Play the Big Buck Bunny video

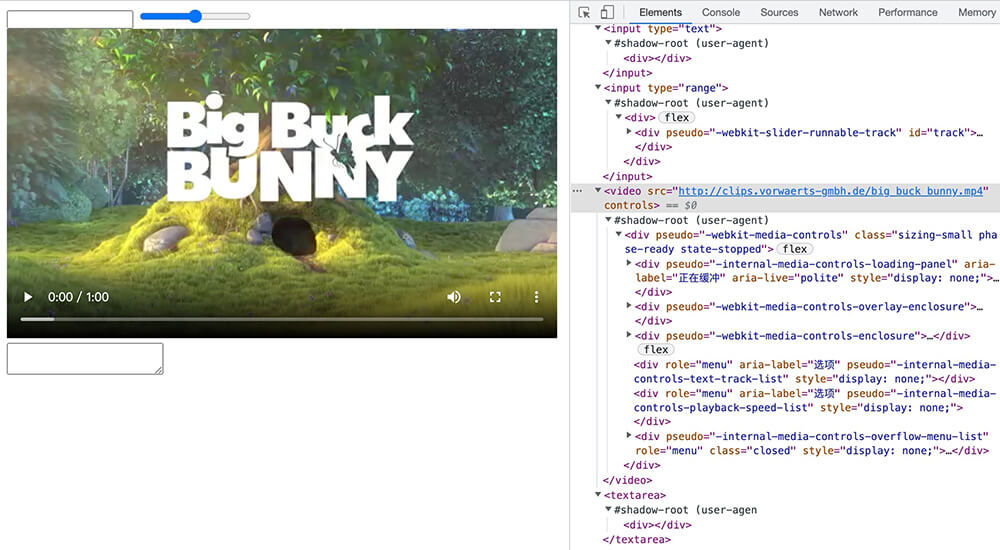28,297
